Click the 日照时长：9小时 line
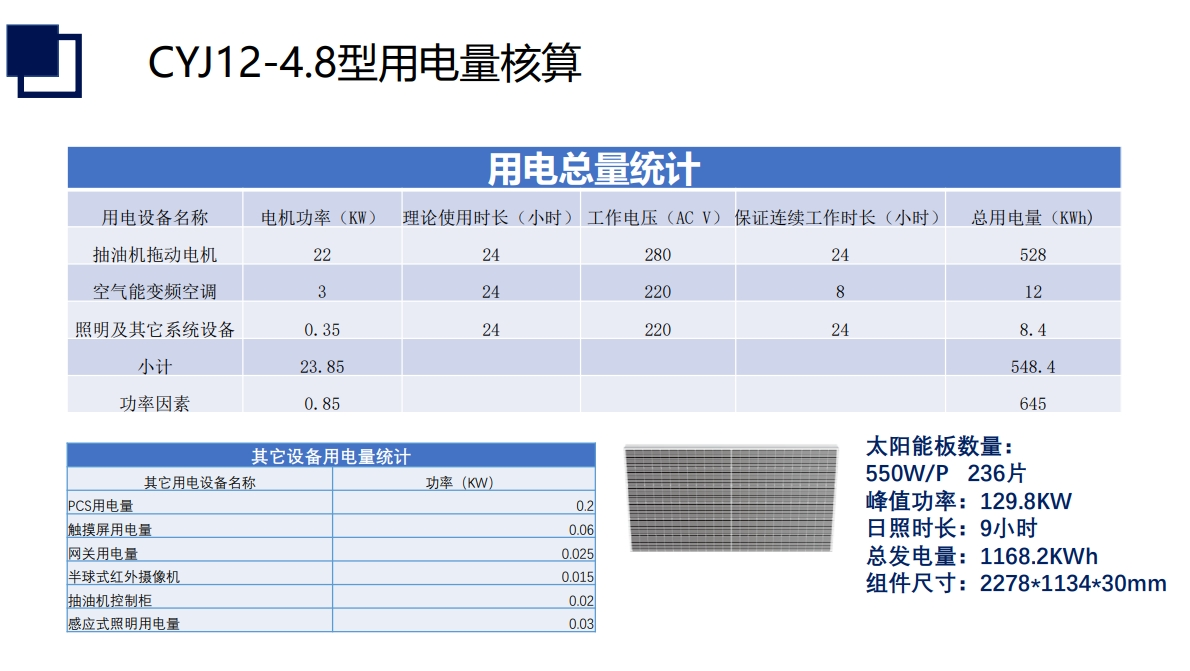 pos(952,528)
